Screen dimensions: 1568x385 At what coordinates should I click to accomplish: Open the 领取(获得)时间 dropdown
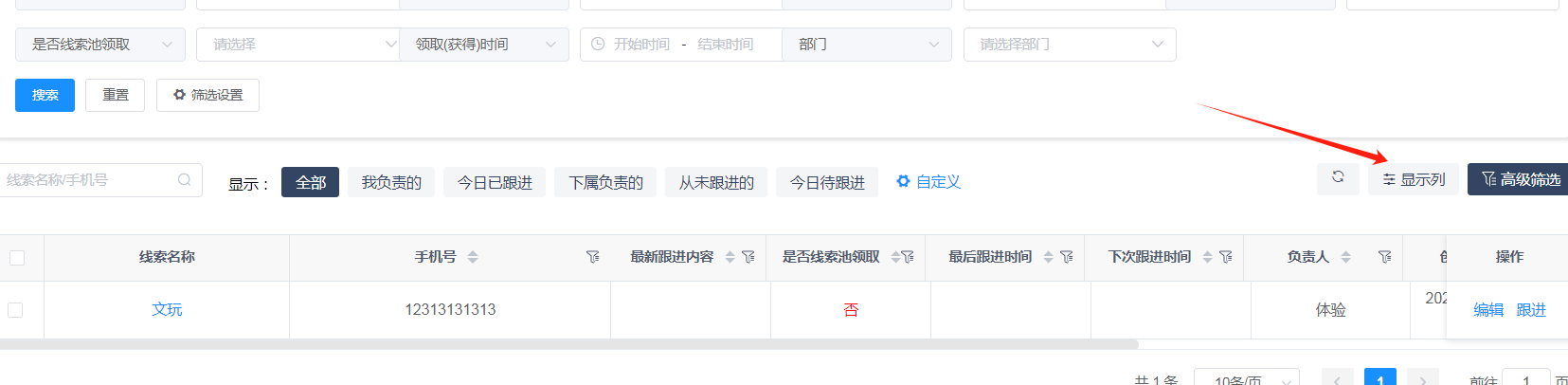tap(484, 45)
